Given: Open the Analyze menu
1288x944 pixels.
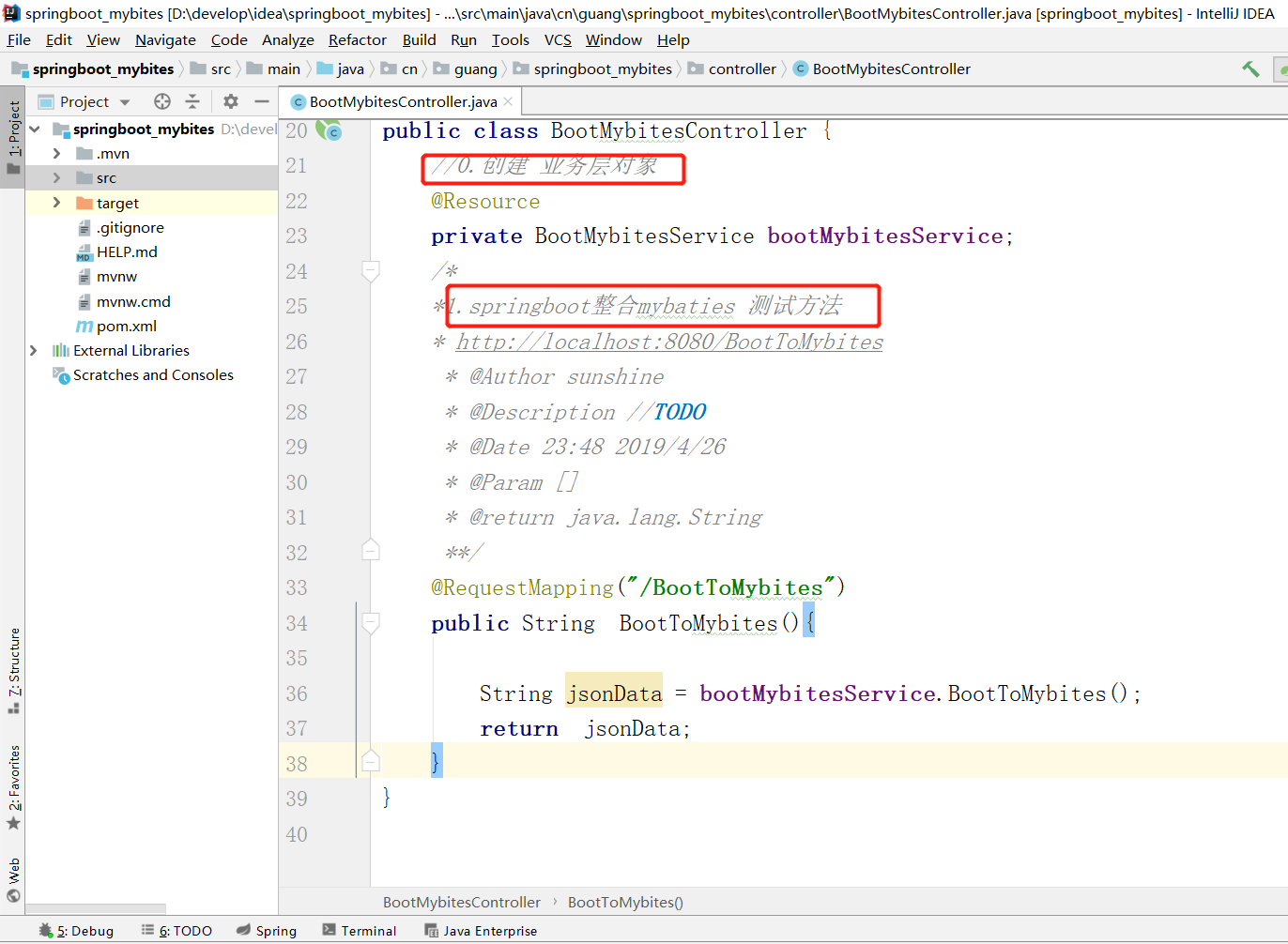Looking at the screenshot, I should pos(287,39).
